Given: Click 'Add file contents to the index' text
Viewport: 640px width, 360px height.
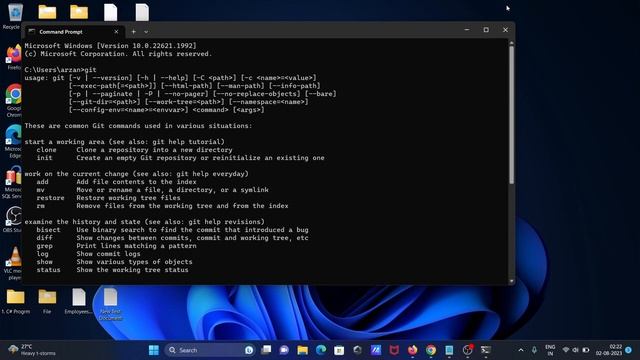Looking at the screenshot, I should point(136,182).
